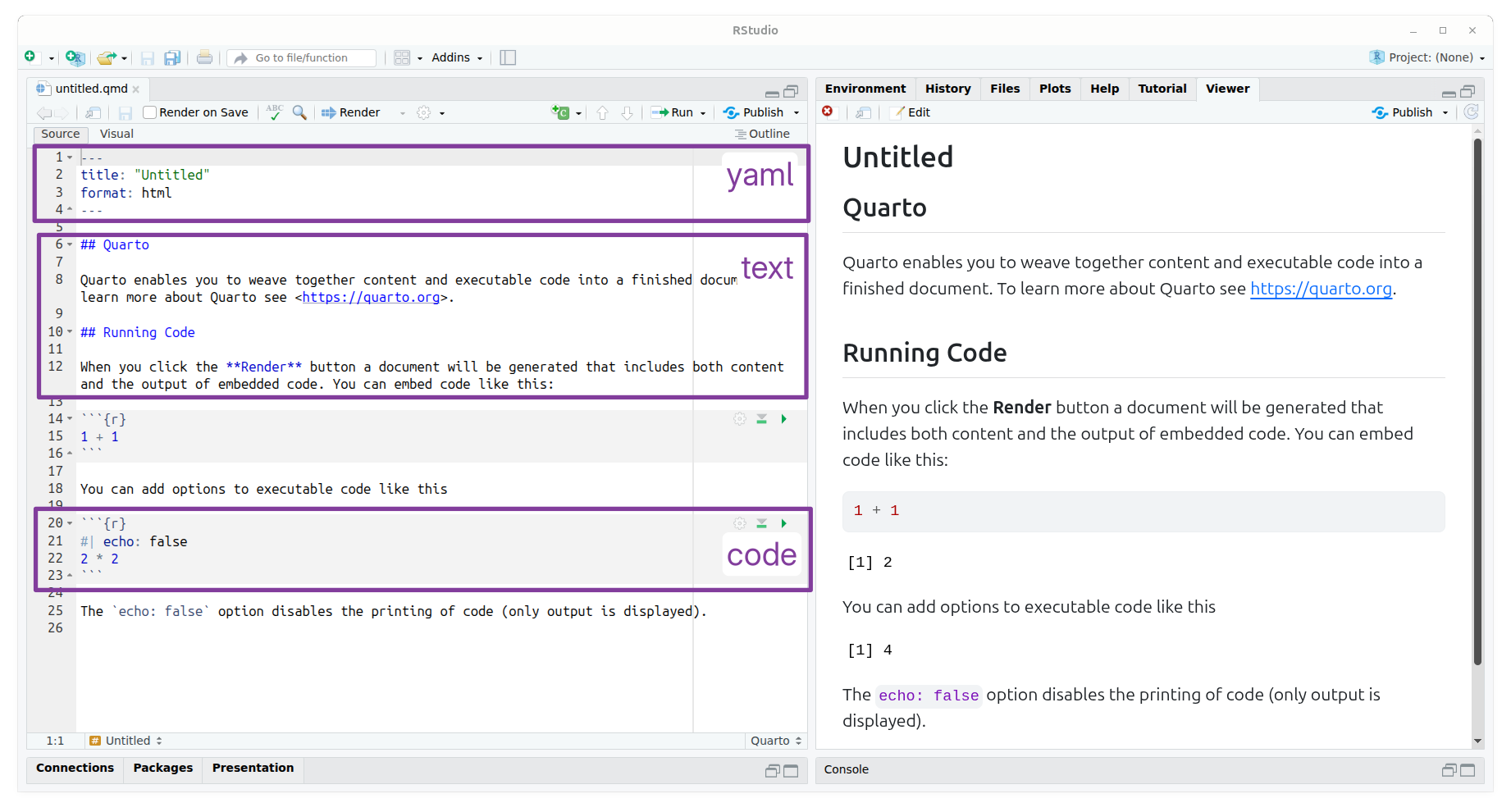
Task: Toggle the document Outline
Action: pyautogui.click(x=762, y=134)
